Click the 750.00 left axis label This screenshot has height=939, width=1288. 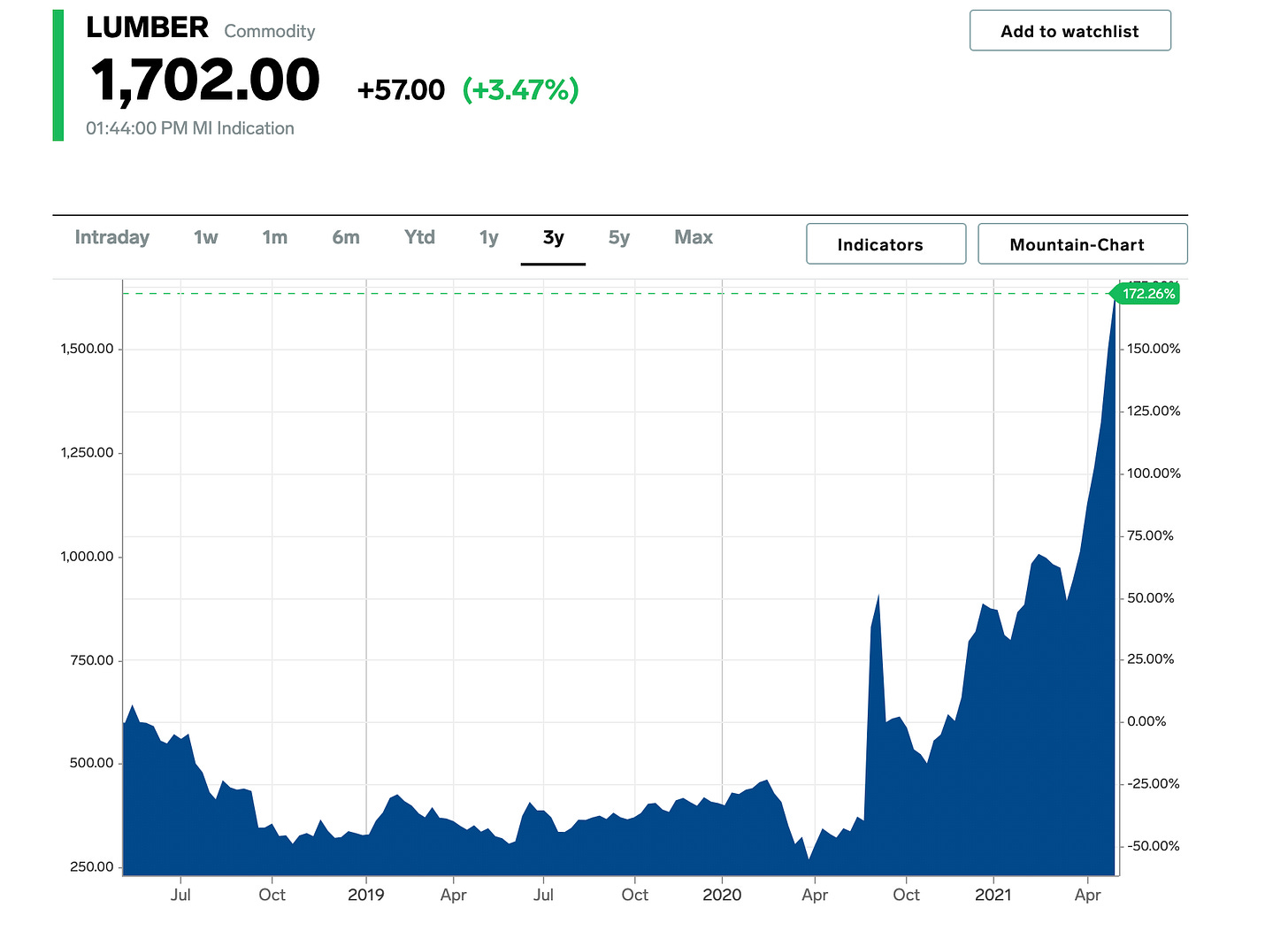tap(92, 659)
